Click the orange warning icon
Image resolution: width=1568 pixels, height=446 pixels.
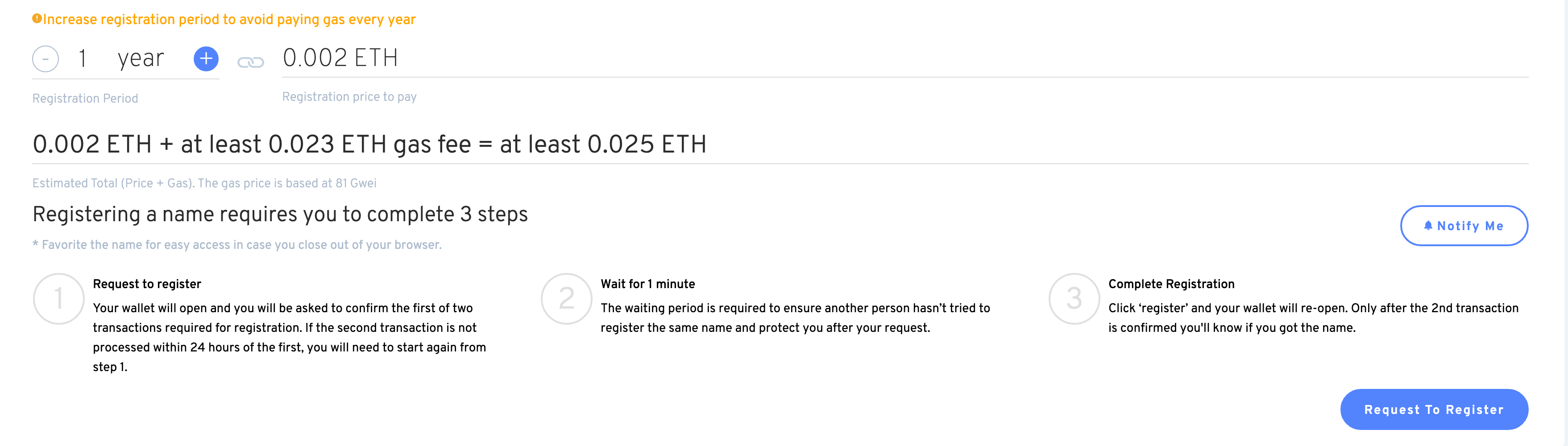click(x=37, y=19)
